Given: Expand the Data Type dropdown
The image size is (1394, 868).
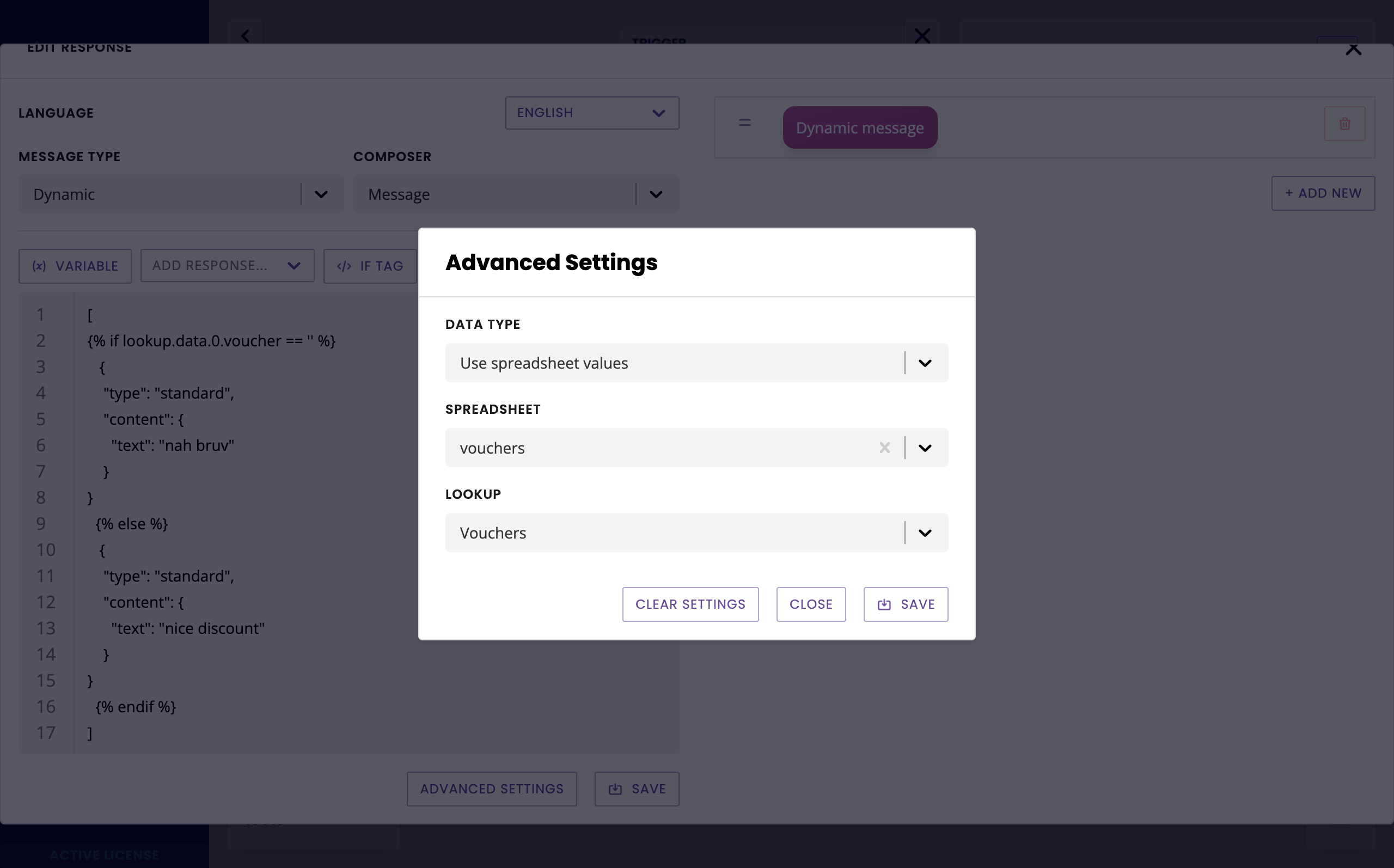Looking at the screenshot, I should [925, 363].
